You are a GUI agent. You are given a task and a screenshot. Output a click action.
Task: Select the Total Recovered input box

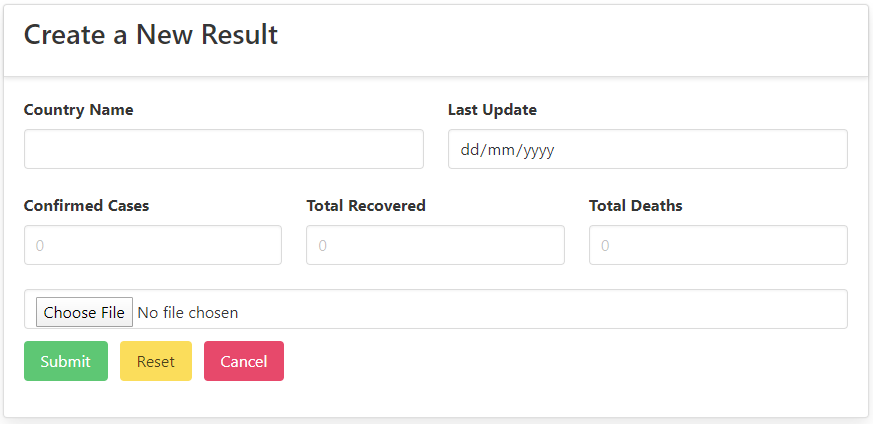pyautogui.click(x=435, y=245)
